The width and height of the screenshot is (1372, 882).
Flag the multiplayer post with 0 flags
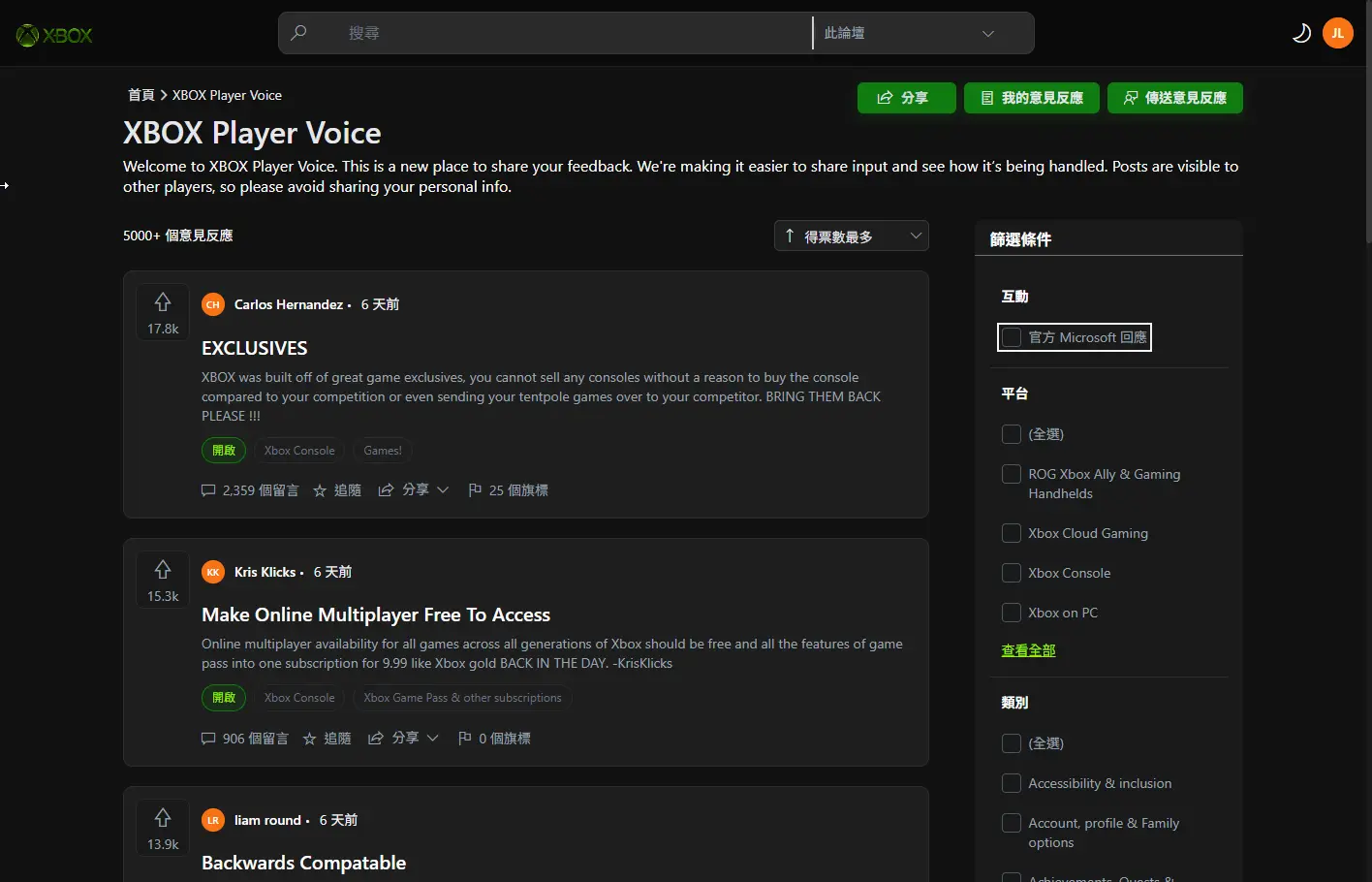click(x=494, y=739)
